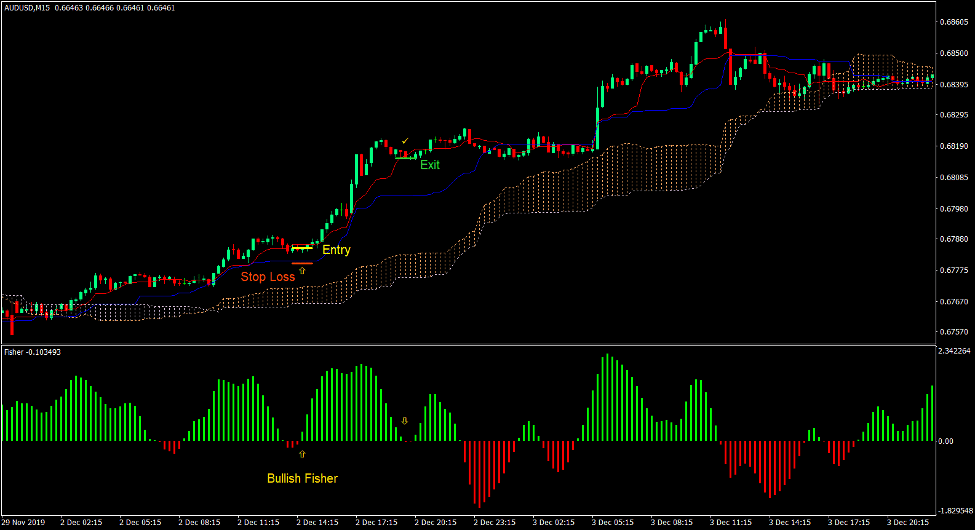This screenshot has width=977, height=531.
Task: Click the 0.67980 price axis label
Action: pos(953,209)
